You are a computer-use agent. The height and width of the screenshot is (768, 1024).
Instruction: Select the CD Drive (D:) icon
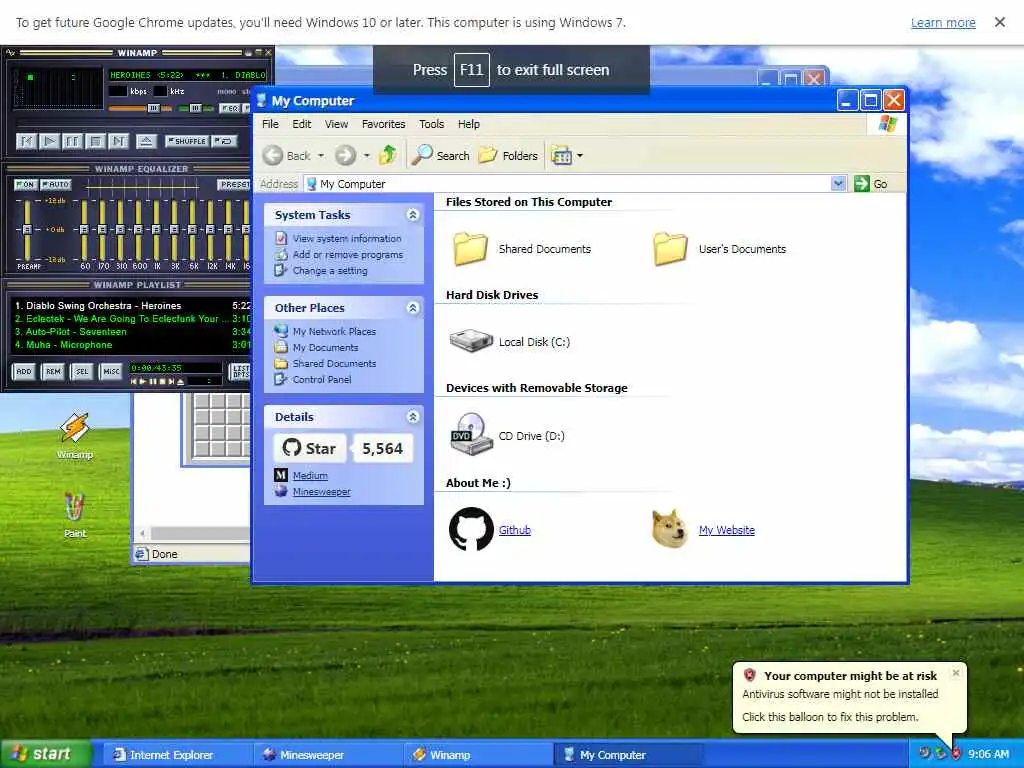pos(470,434)
